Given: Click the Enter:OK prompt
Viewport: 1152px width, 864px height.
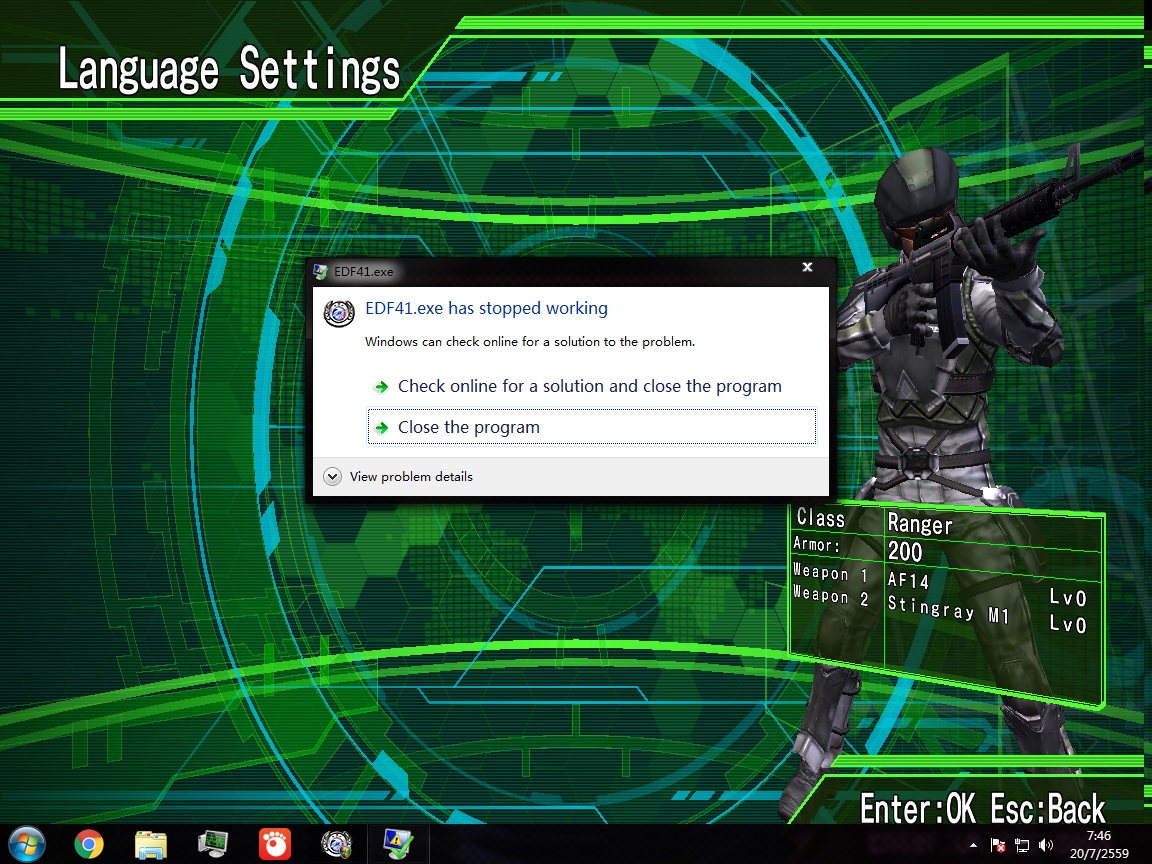Looking at the screenshot, I should point(918,809).
